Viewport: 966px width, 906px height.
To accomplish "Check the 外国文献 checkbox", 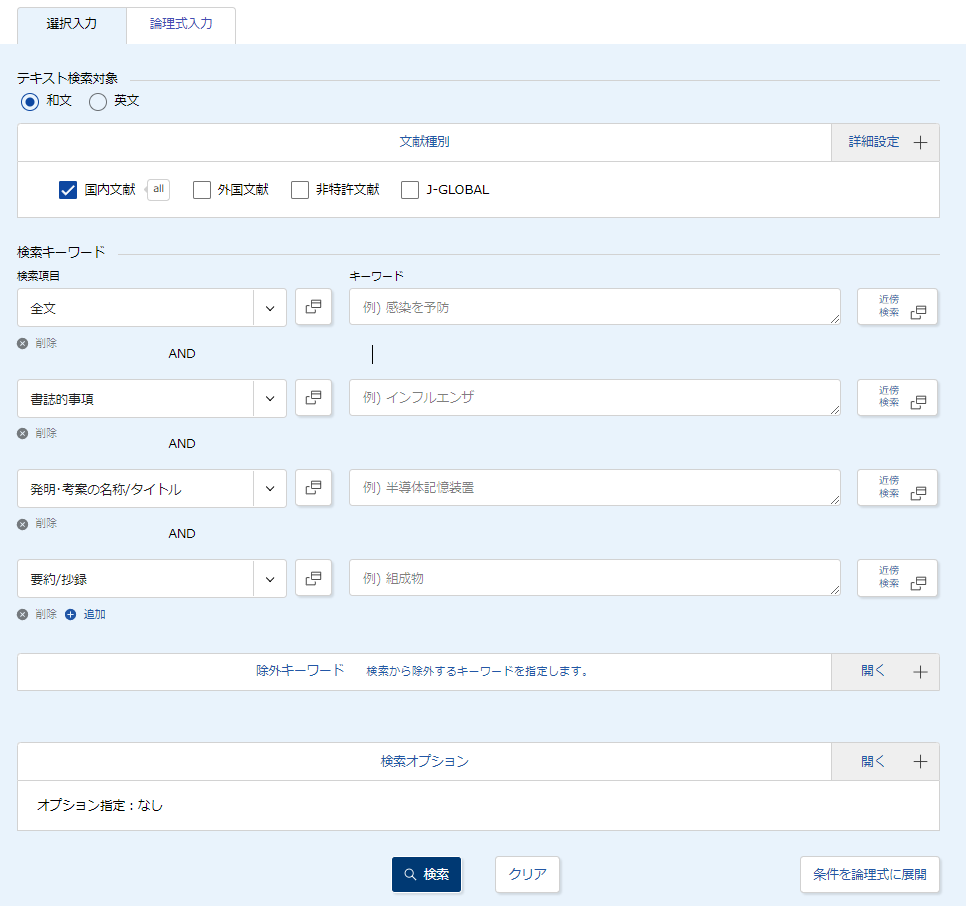I will click(202, 190).
